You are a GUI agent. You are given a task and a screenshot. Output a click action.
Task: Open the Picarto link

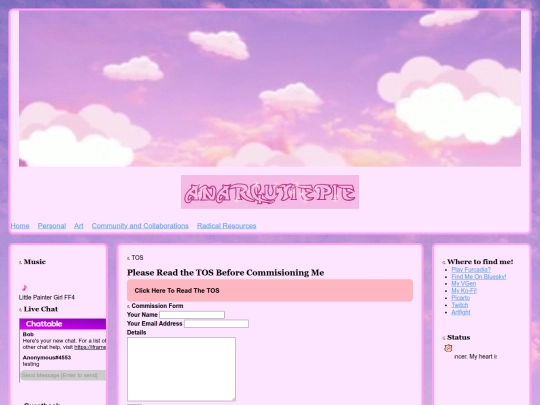point(460,298)
